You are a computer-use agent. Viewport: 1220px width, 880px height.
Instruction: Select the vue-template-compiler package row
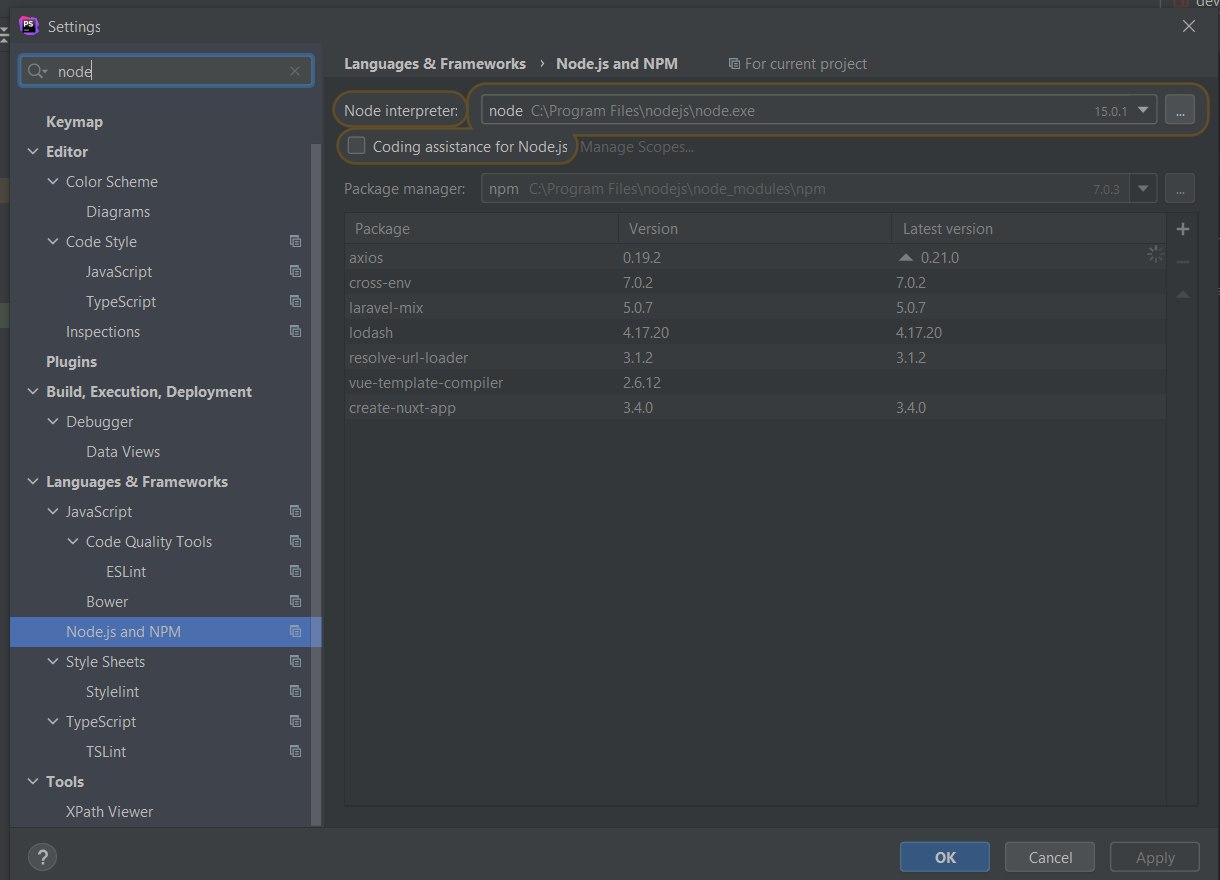(x=755, y=382)
